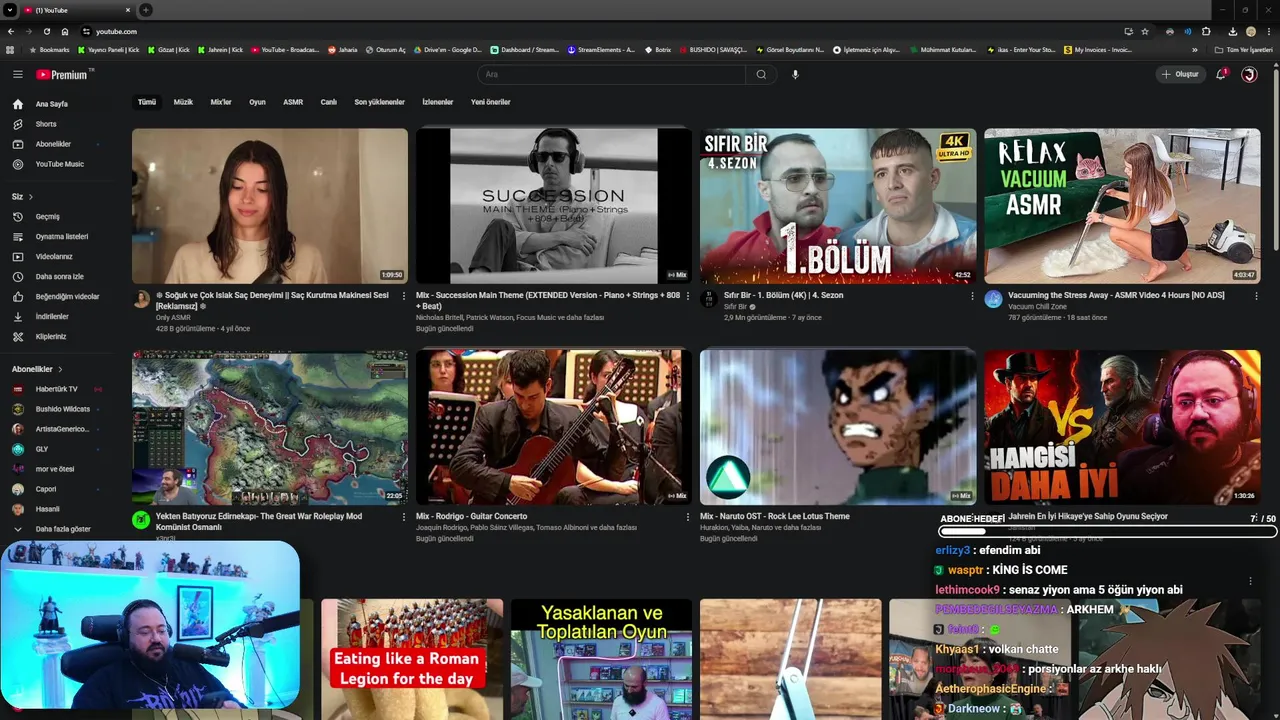Image resolution: width=1280 pixels, height=720 pixels.
Task: Reload page with browser refresh button
Action: pyautogui.click(x=48, y=31)
